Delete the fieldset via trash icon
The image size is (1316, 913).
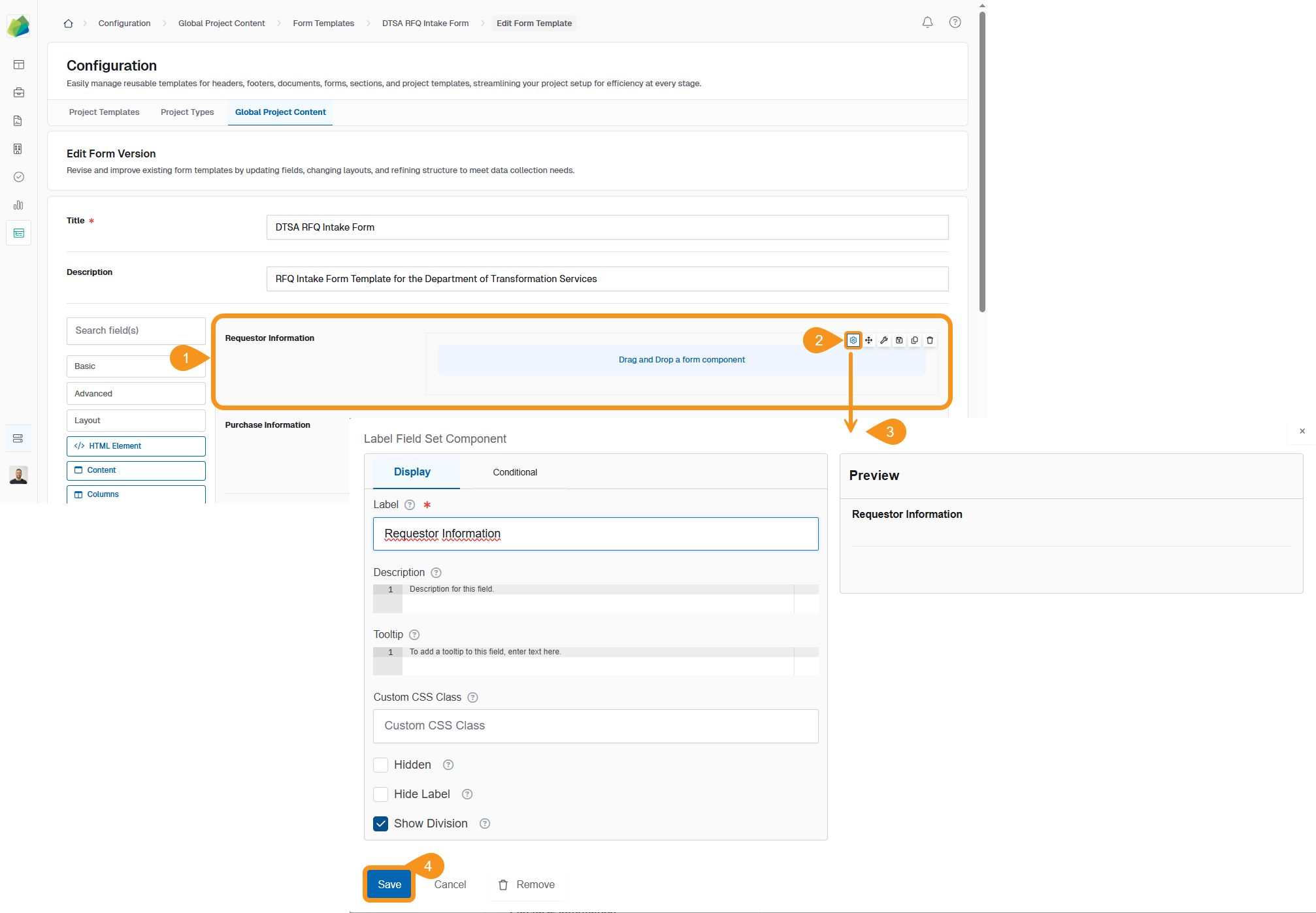[930, 340]
